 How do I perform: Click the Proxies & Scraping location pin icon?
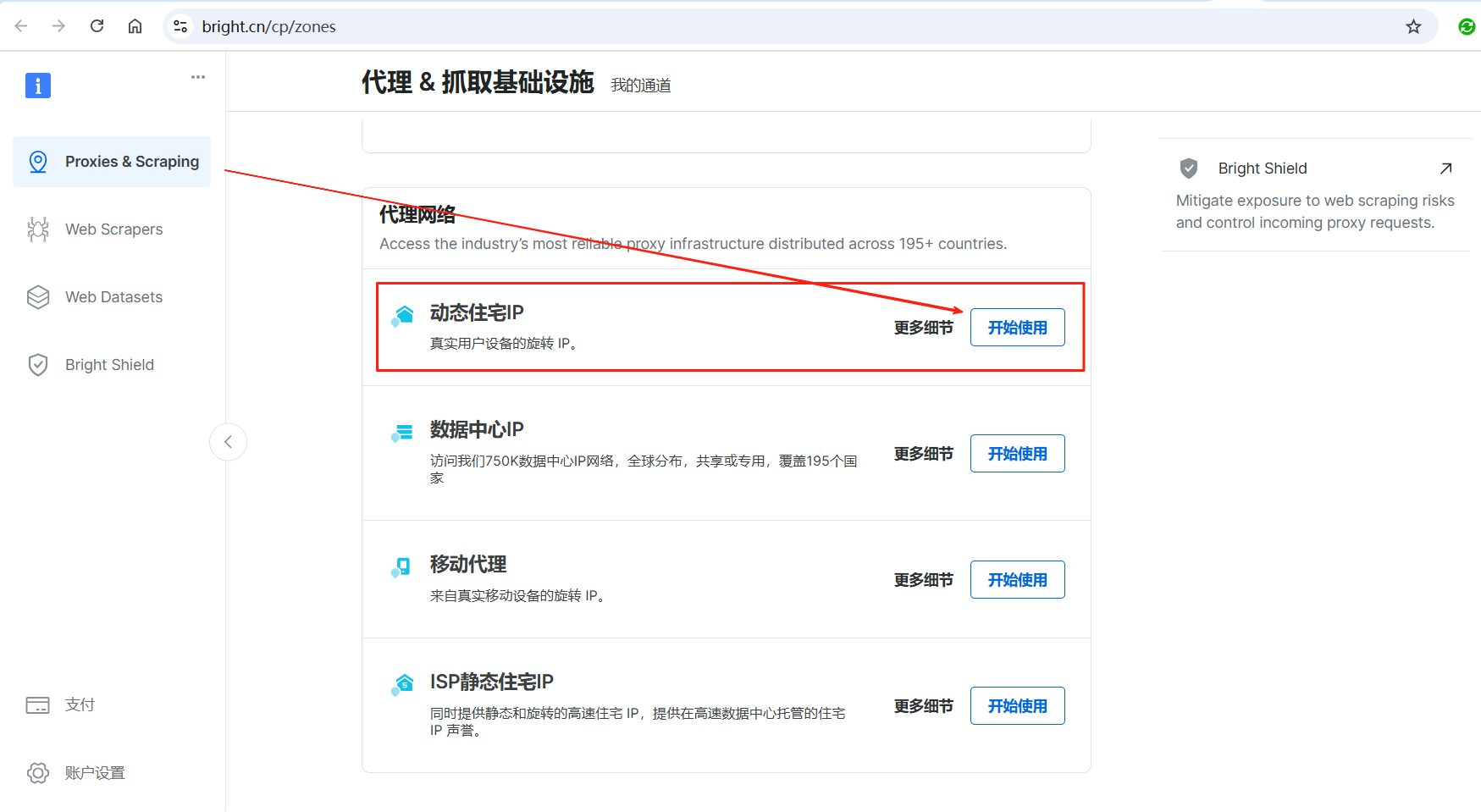pyautogui.click(x=38, y=162)
